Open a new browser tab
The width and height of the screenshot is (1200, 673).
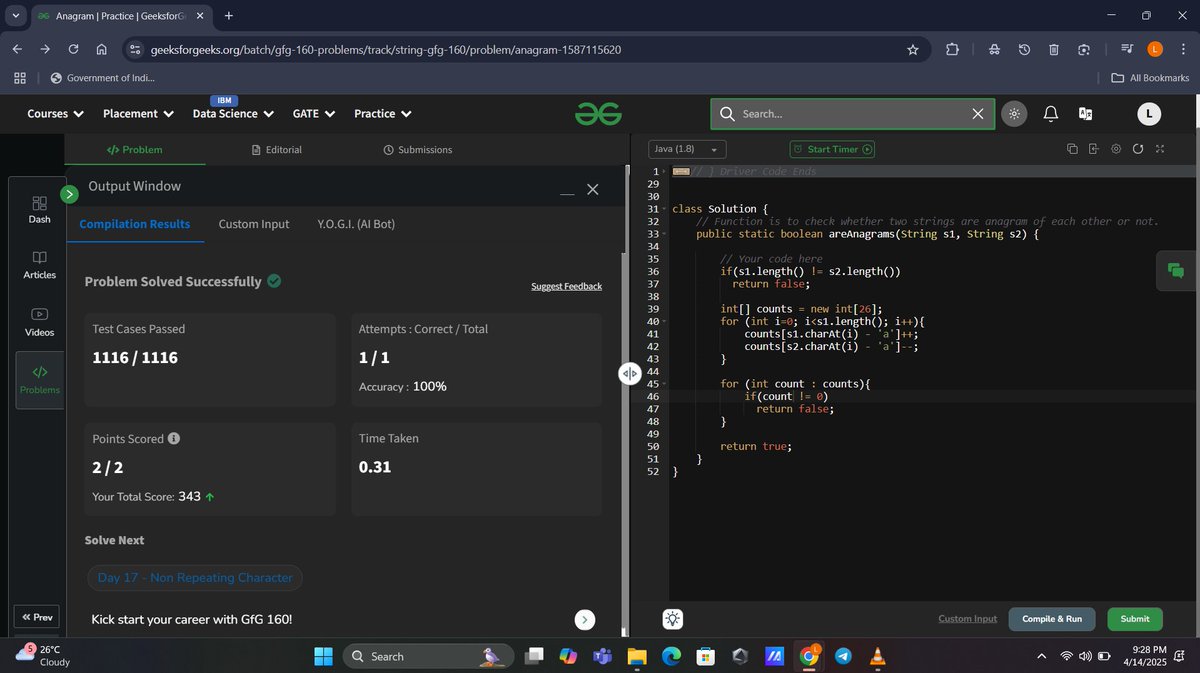point(229,16)
